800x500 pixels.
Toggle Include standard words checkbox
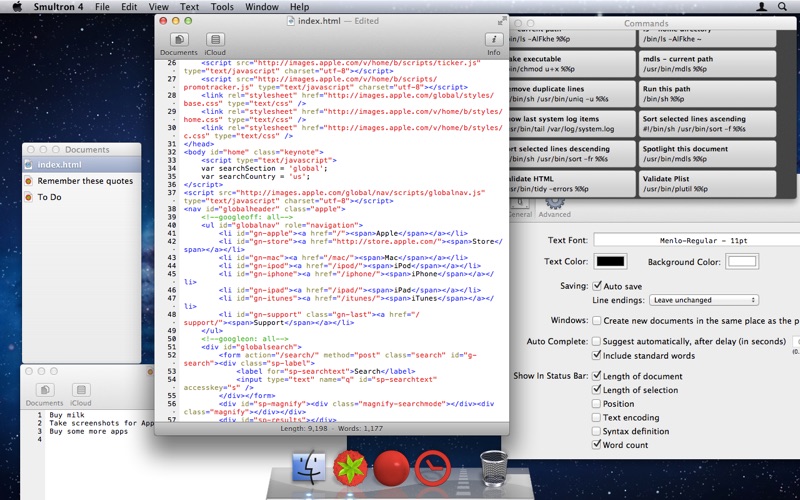point(596,355)
